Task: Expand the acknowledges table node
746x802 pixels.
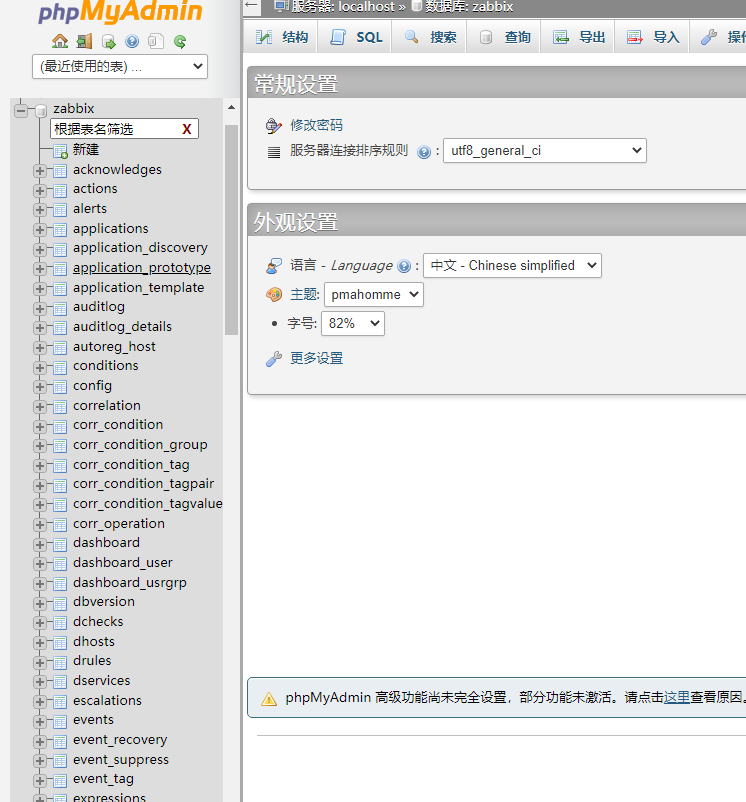Action: click(40, 170)
